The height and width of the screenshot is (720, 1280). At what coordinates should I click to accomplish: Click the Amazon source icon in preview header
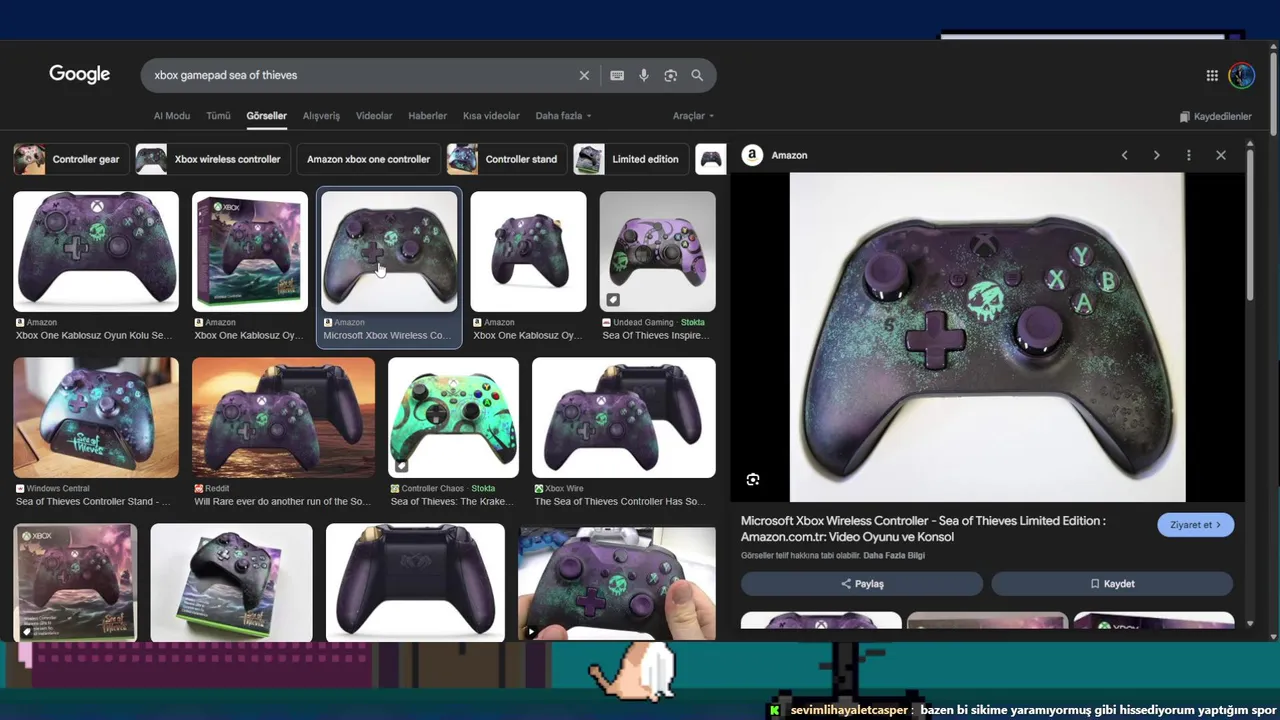pyautogui.click(x=752, y=155)
